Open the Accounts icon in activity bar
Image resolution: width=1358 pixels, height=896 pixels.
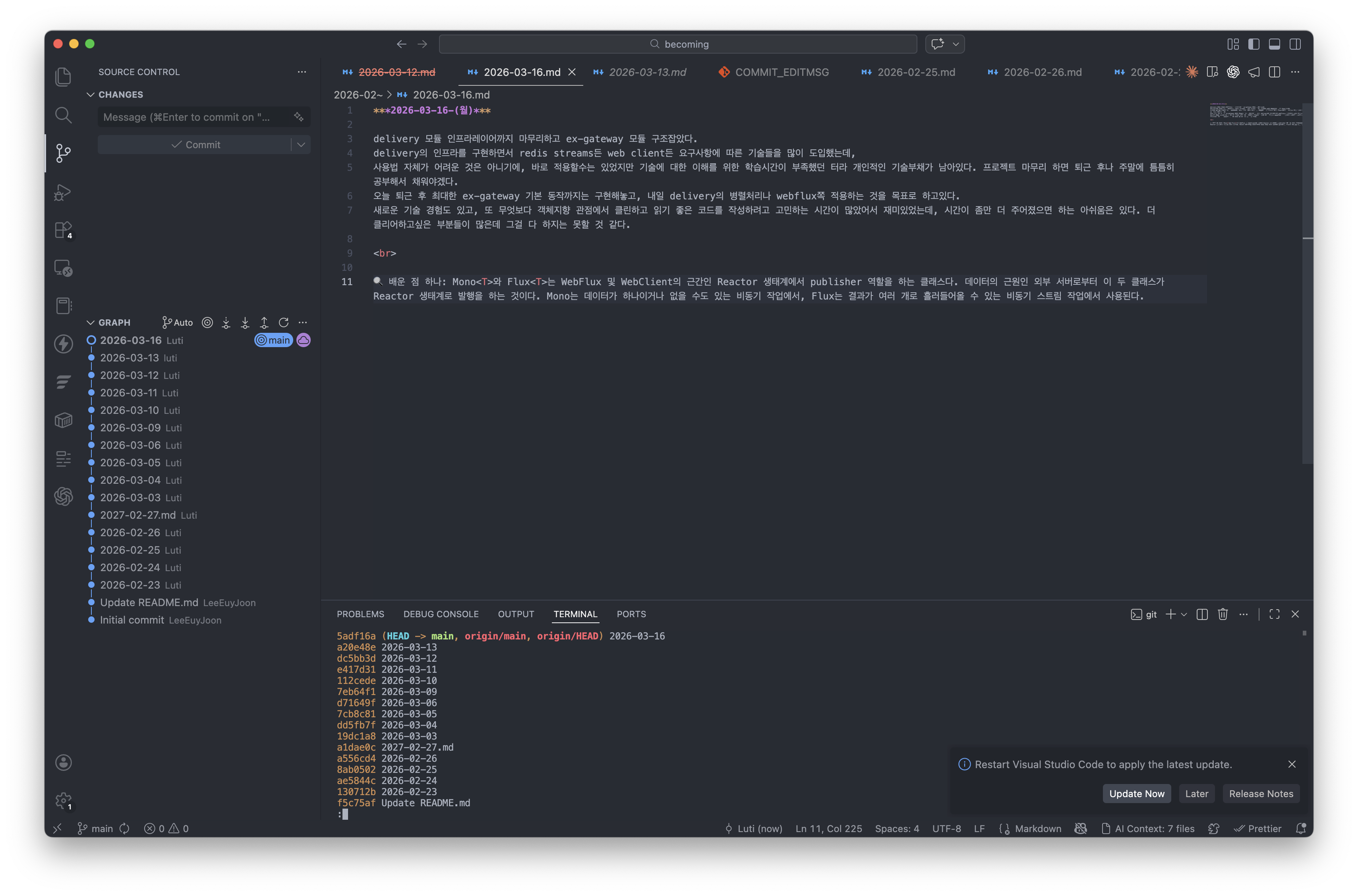[63, 762]
